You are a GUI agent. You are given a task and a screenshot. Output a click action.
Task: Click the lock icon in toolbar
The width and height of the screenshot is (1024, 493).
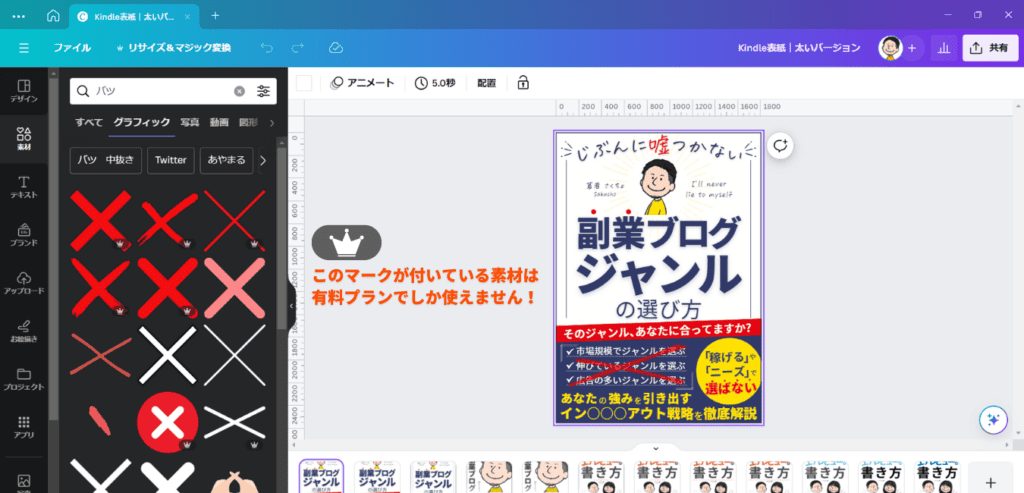click(522, 83)
